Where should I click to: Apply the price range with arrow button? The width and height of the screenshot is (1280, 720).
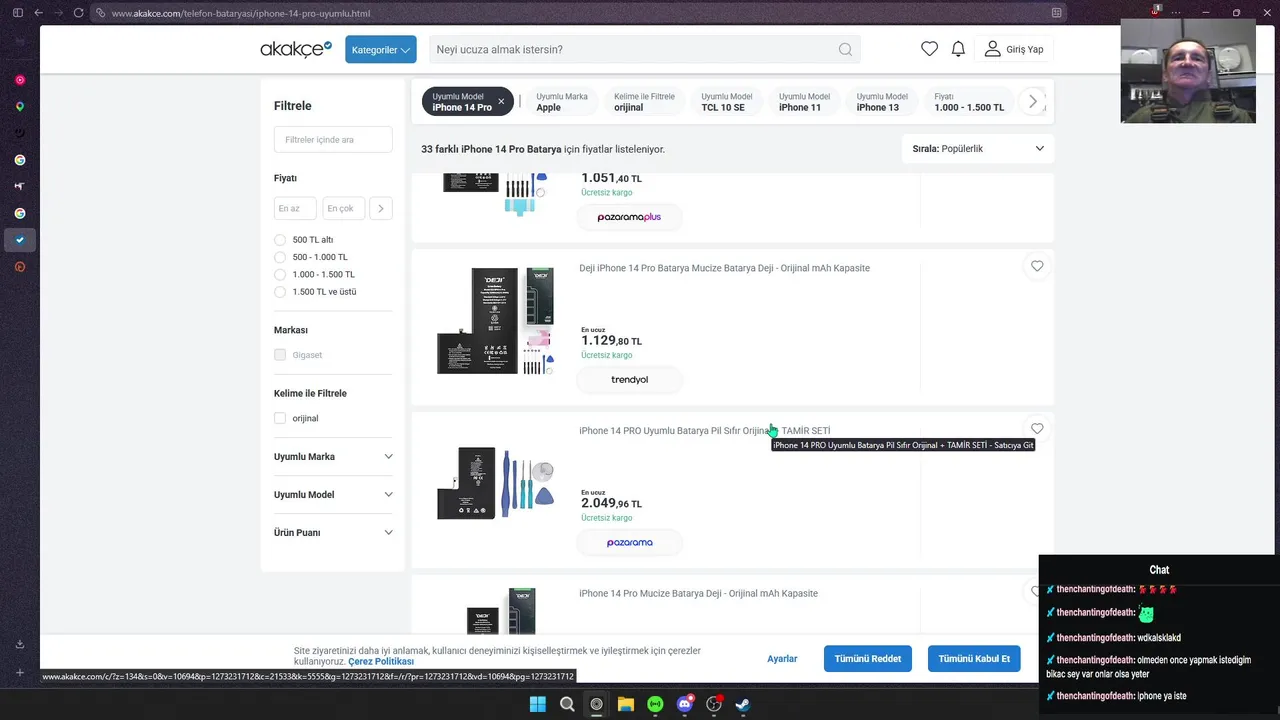click(x=380, y=208)
